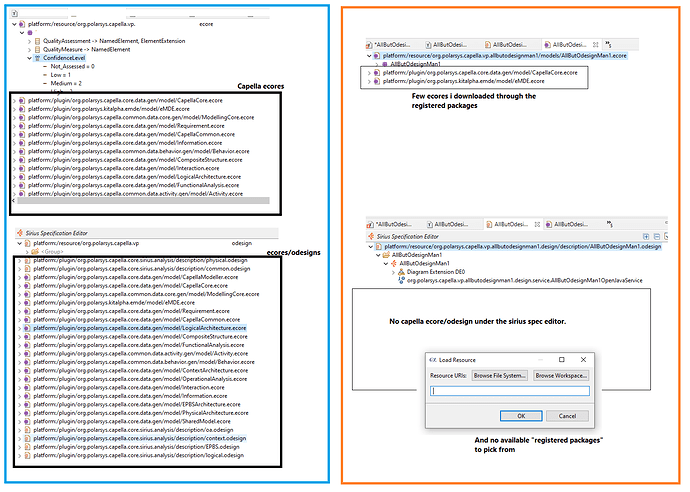Viewport: 690px width, 492px height.
Task: Click the ContextArchitecture.ecore file icon
Action: [27, 371]
